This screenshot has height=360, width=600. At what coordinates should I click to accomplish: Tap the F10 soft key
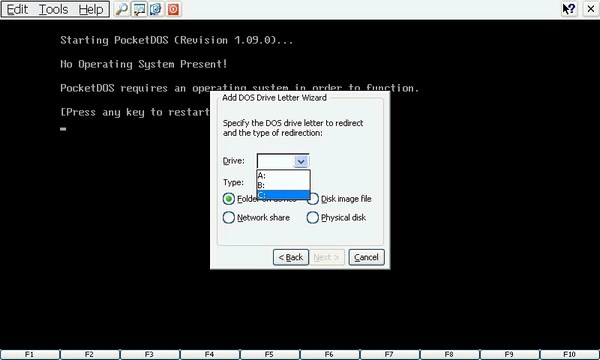click(570, 354)
